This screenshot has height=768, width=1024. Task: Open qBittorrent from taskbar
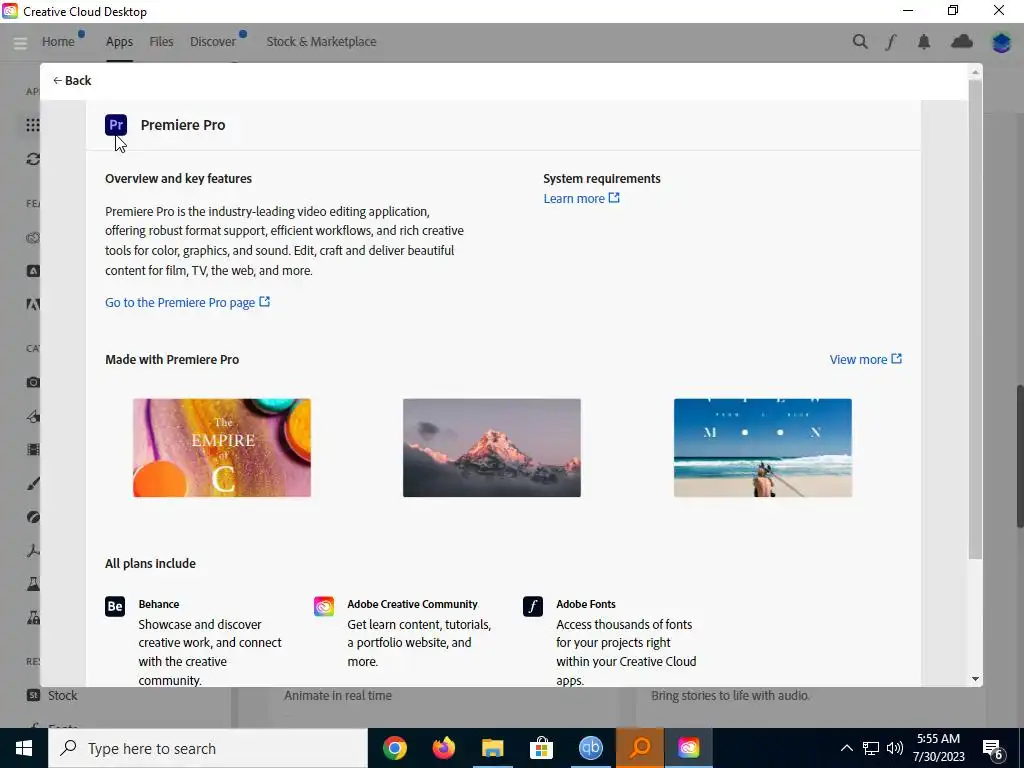[590, 748]
